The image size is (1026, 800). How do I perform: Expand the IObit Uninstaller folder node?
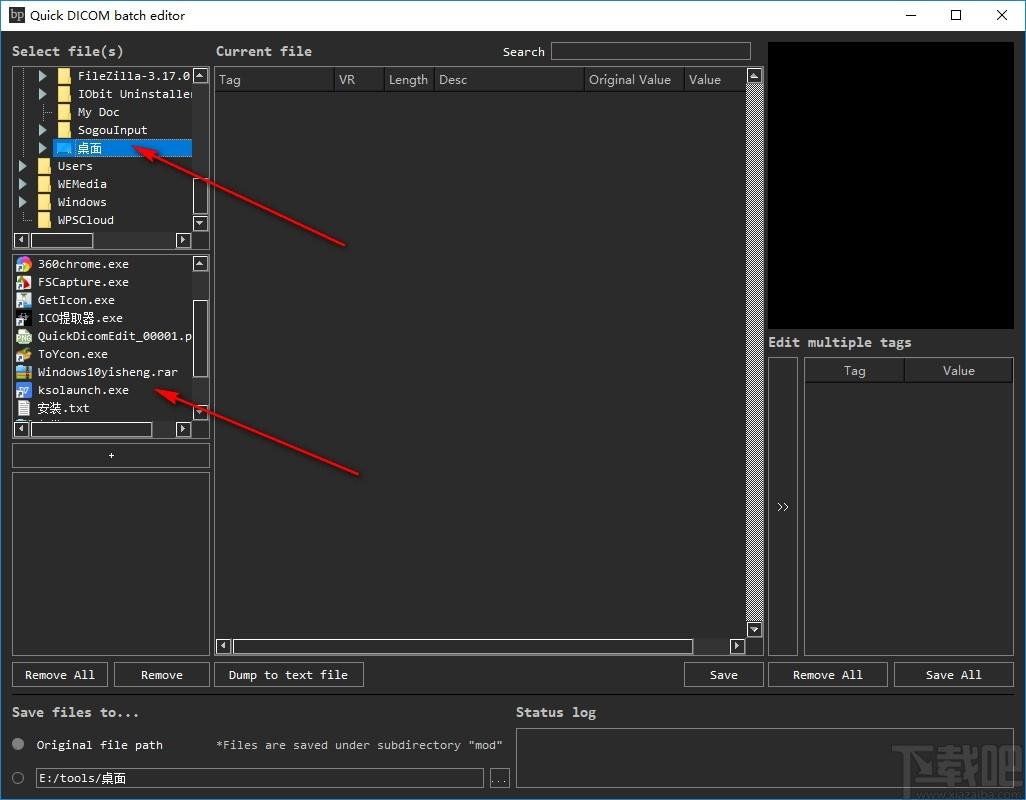tap(43, 94)
